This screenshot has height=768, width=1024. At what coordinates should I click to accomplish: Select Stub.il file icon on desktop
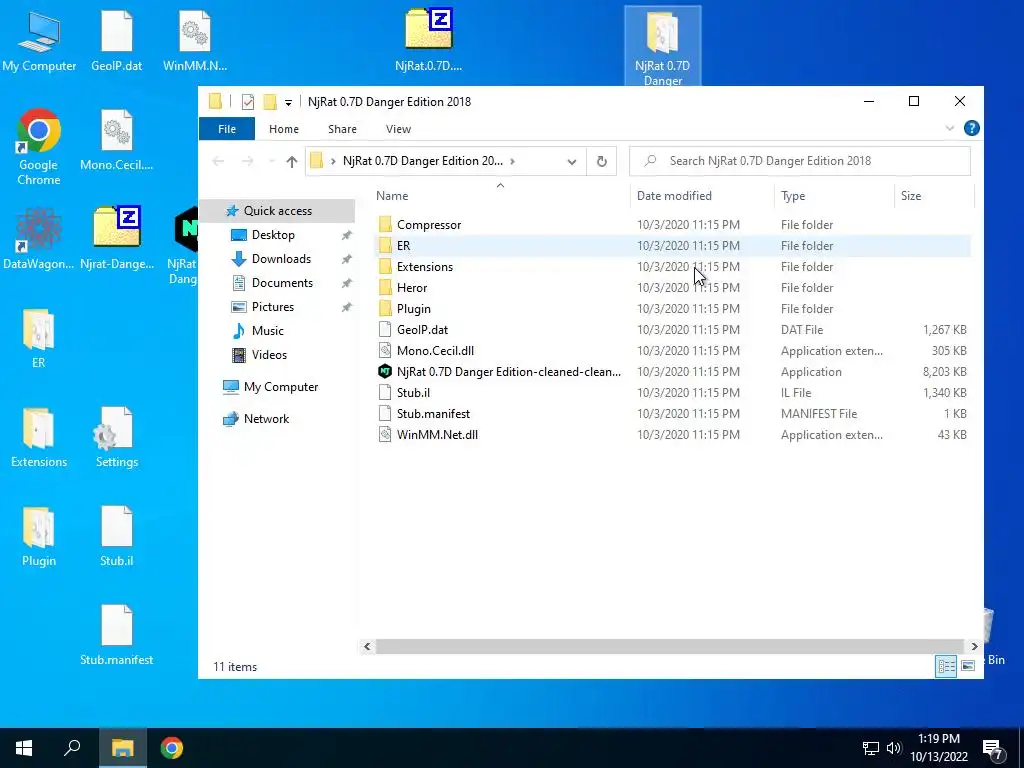[116, 537]
